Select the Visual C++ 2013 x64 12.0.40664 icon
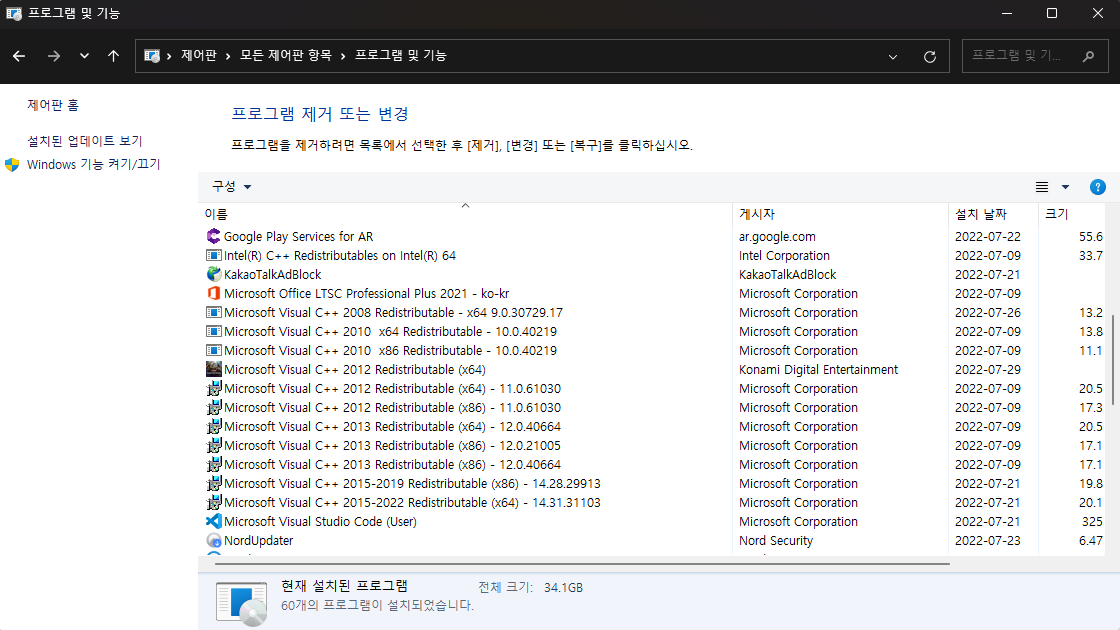Viewport: 1120px width, 630px height. click(x=214, y=426)
